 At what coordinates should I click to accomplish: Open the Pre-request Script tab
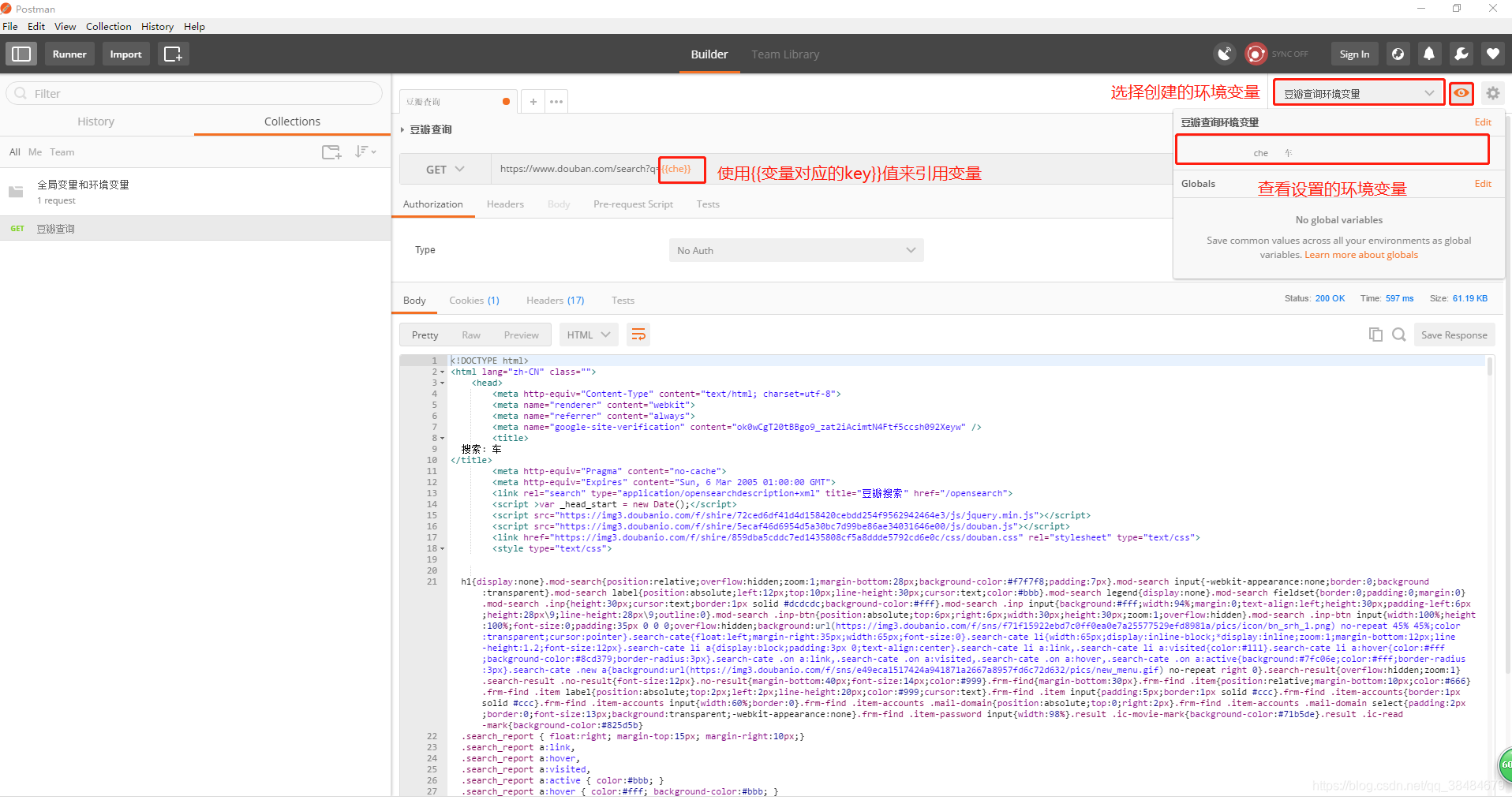(x=633, y=204)
